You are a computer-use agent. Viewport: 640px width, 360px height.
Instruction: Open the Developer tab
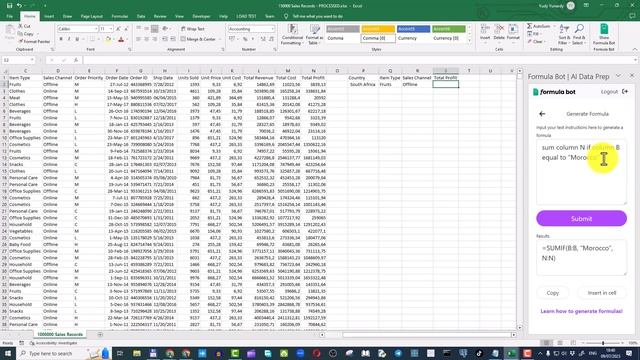tap(201, 16)
